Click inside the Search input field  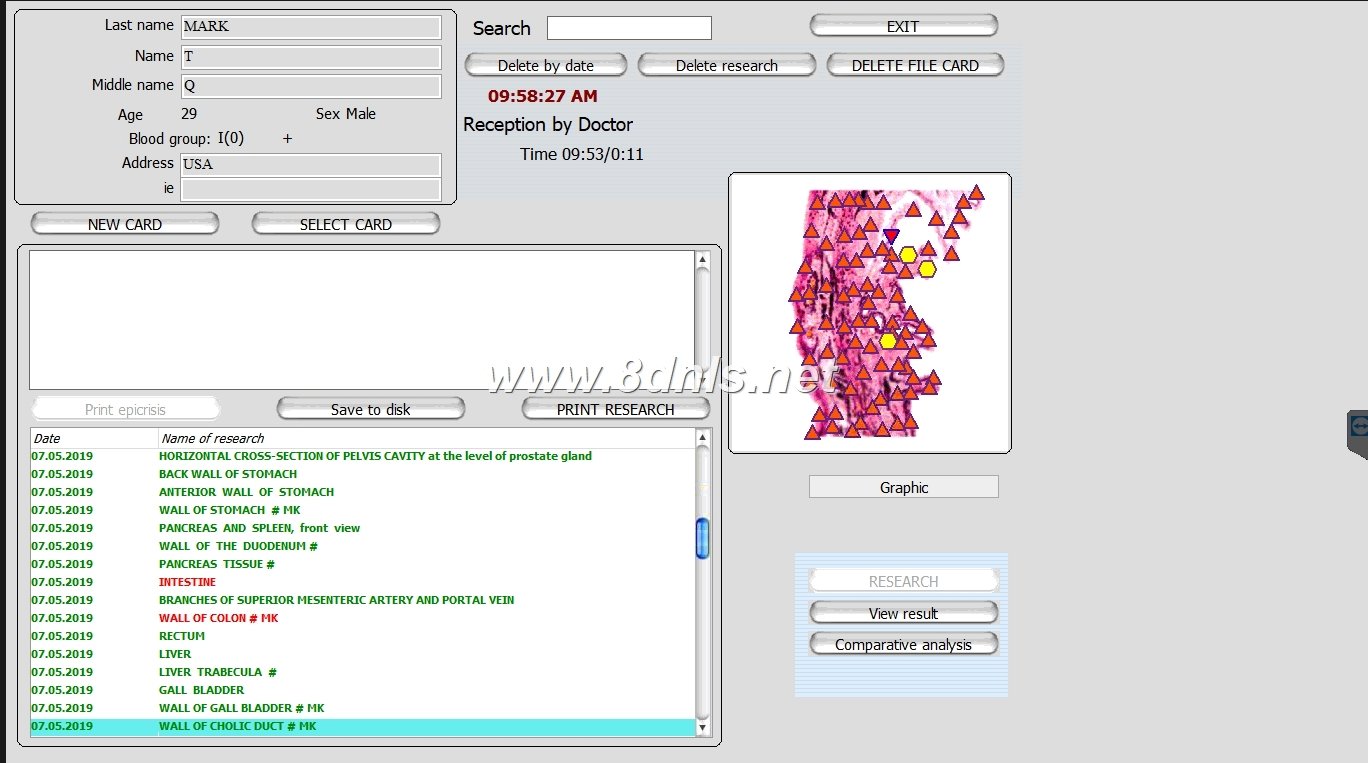click(x=629, y=27)
